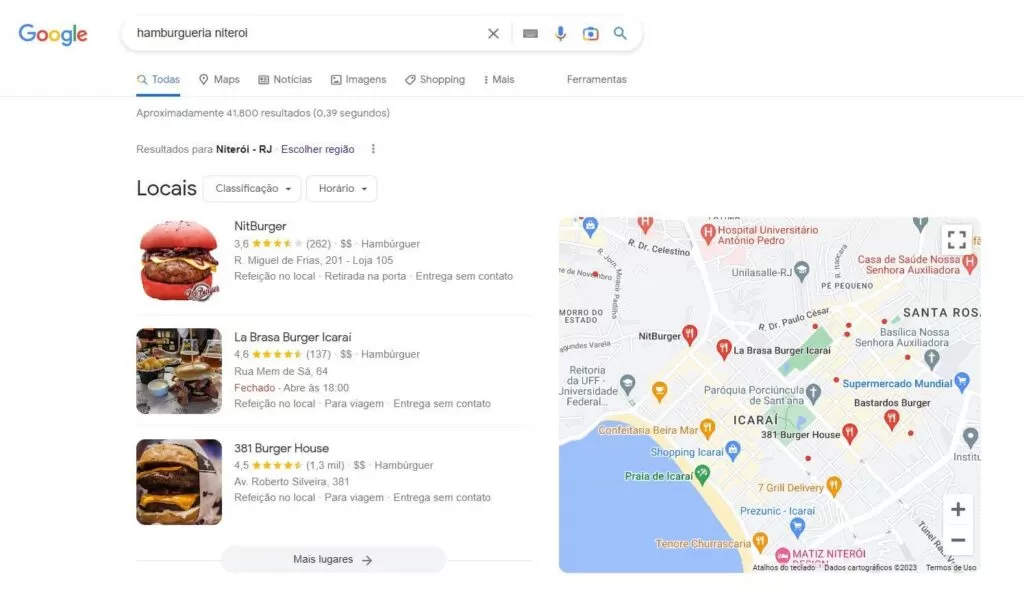Open the NitBurger listing title

tap(260, 226)
